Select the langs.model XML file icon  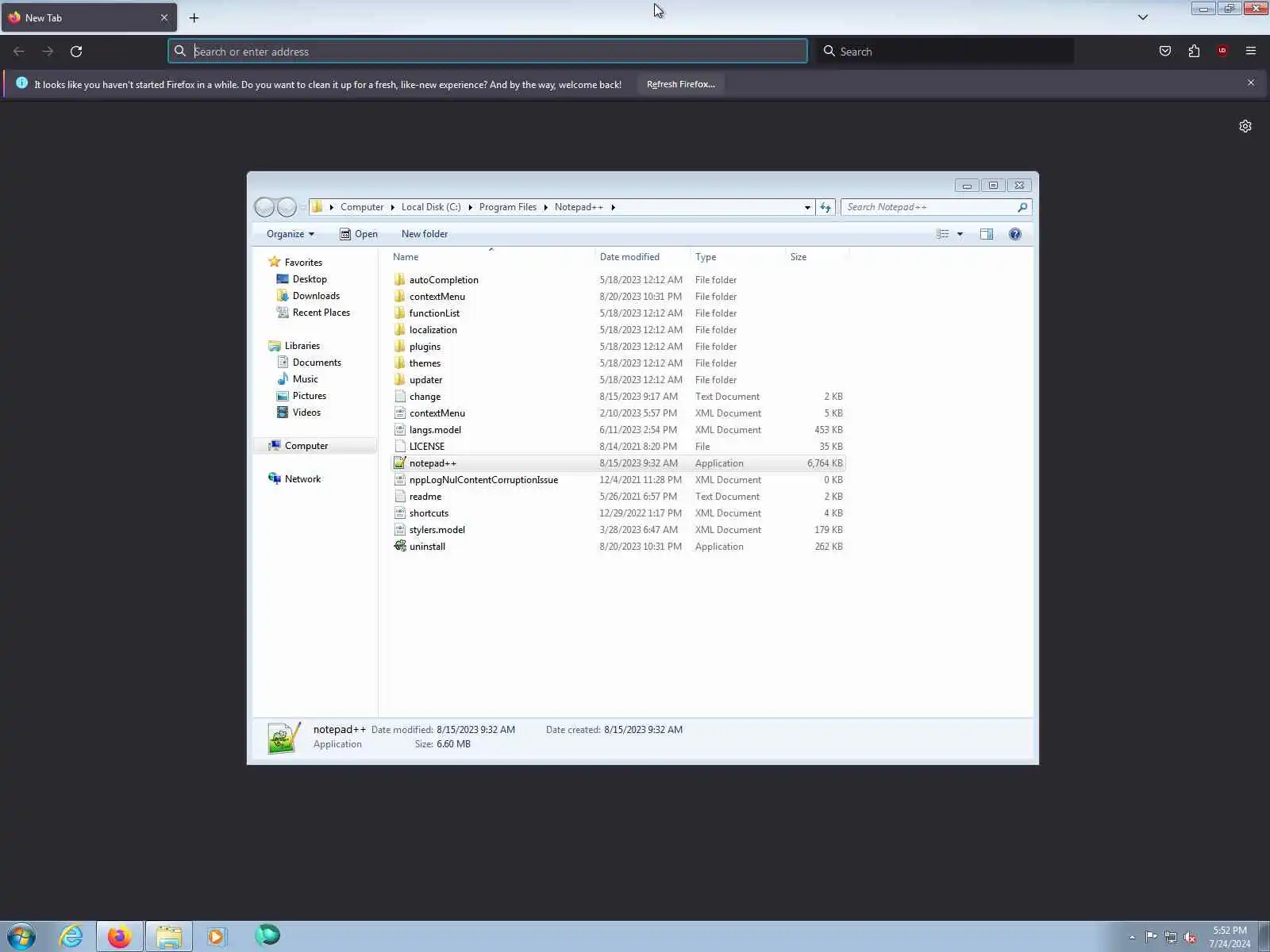pos(400,429)
